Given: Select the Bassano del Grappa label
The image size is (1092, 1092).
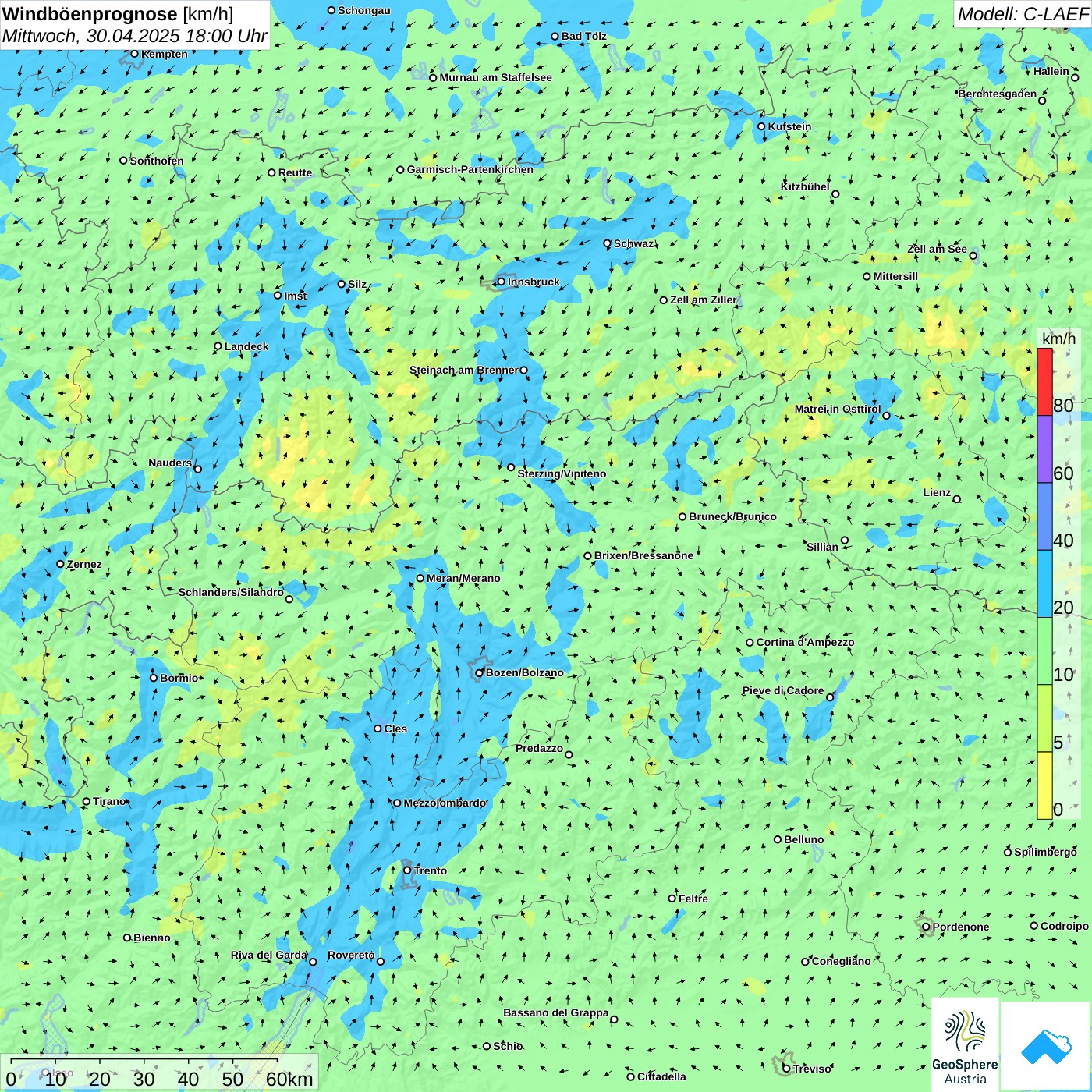Looking at the screenshot, I should [556, 1012].
